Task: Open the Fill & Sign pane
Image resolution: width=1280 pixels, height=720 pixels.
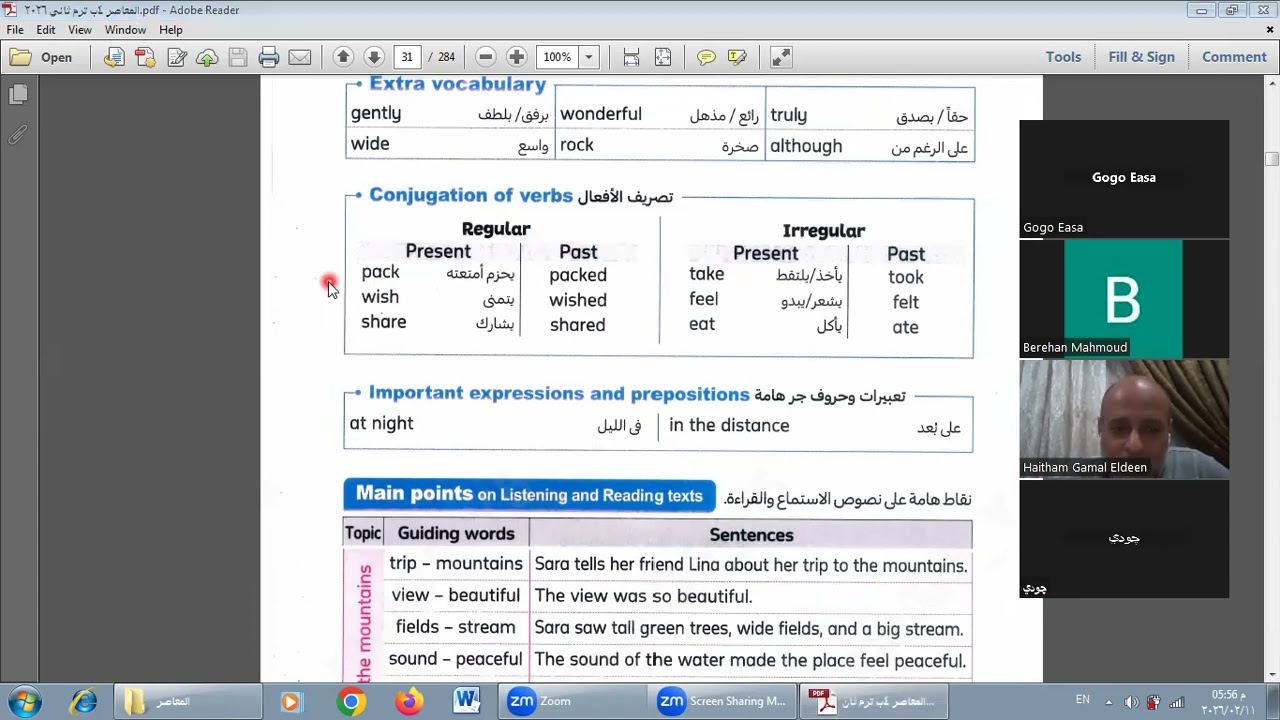Action: click(1141, 57)
